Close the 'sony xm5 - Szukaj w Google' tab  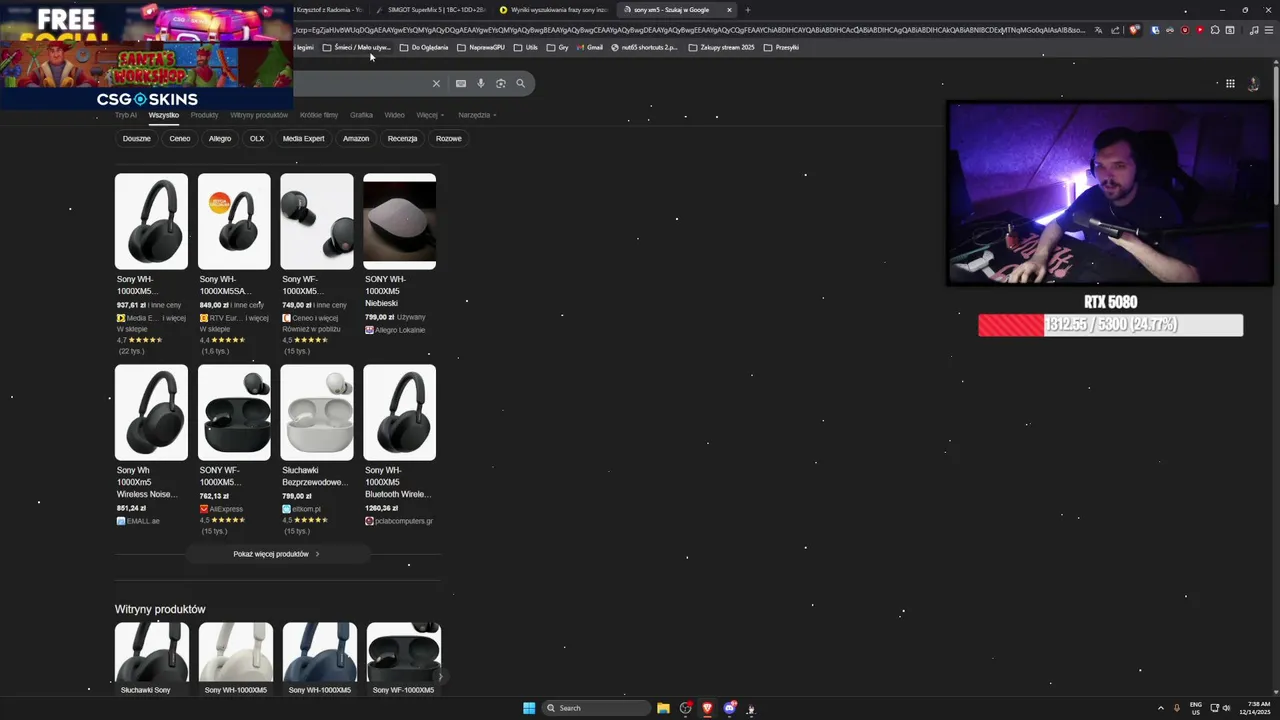729,10
